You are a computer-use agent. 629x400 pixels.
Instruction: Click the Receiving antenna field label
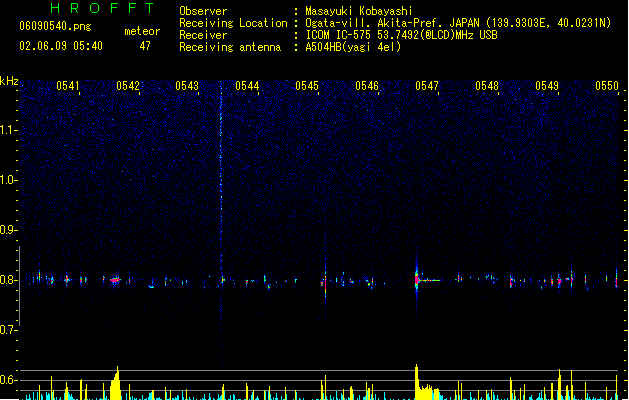(230, 47)
